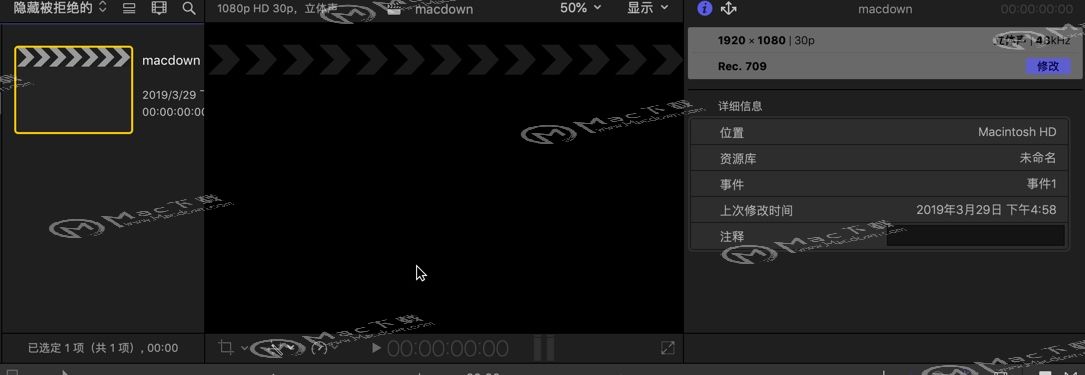Click the 修改 modify button
The height and width of the screenshot is (375, 1085).
(x=1048, y=66)
